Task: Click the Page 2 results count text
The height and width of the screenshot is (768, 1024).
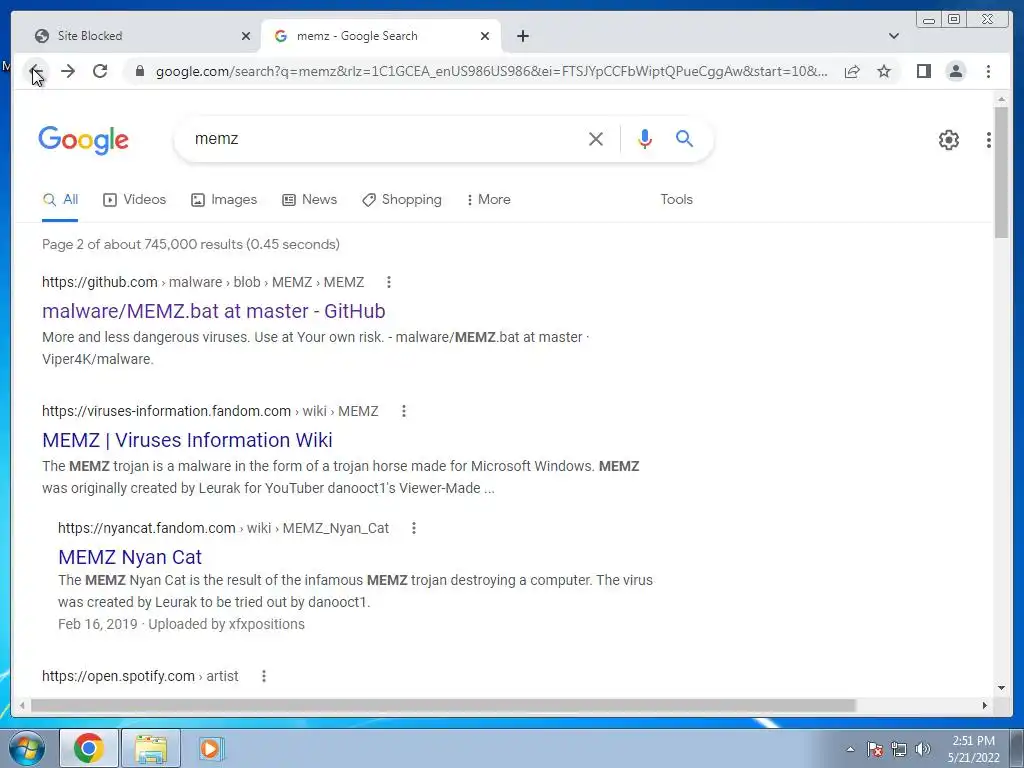Action: point(191,244)
